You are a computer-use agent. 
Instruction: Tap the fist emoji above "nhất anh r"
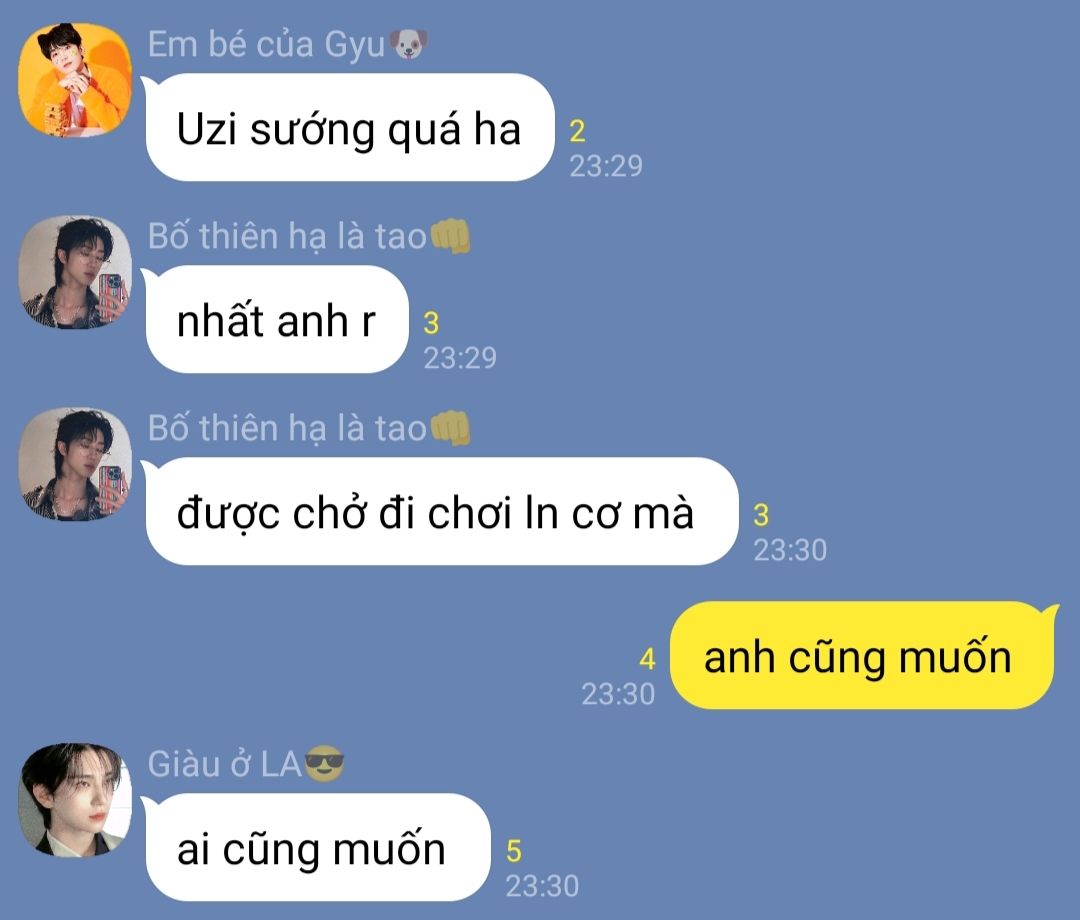click(x=450, y=236)
